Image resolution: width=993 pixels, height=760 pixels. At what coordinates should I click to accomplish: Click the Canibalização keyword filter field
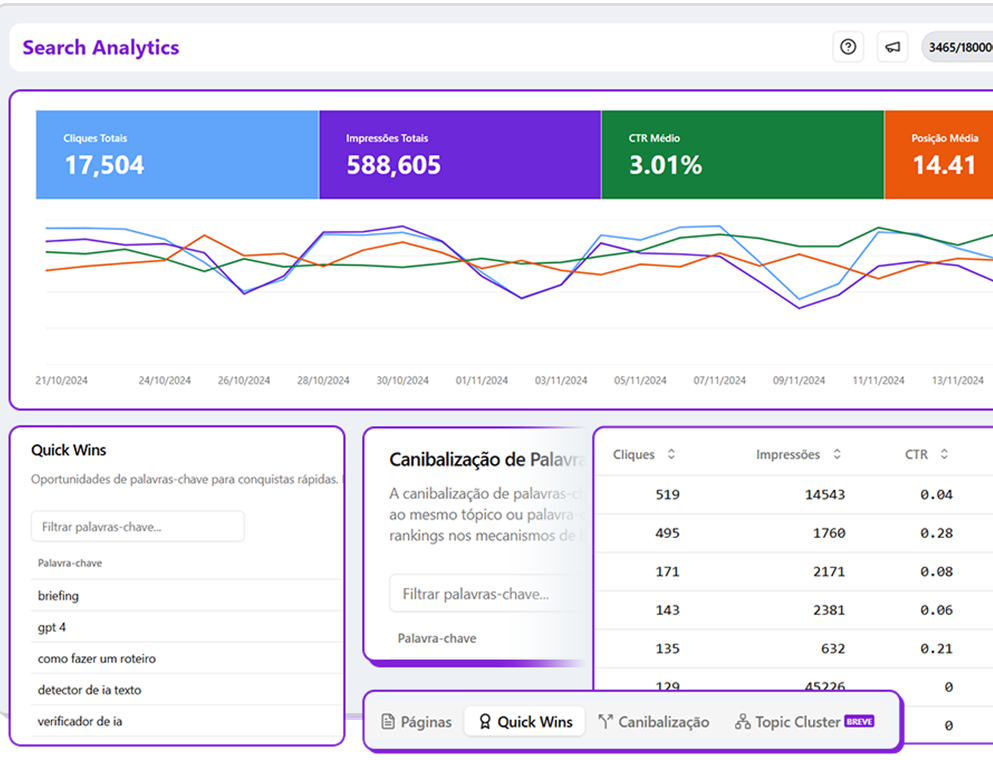(x=485, y=593)
